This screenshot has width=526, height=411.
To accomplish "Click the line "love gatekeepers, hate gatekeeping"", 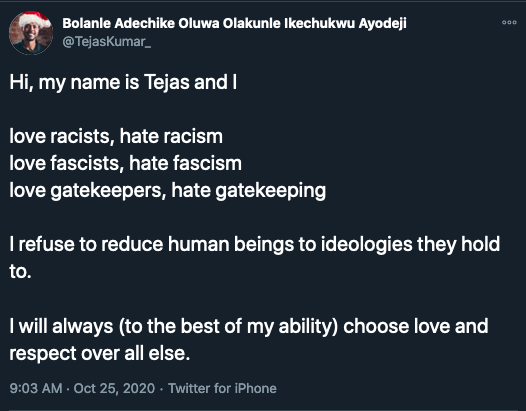I will tap(167, 191).
